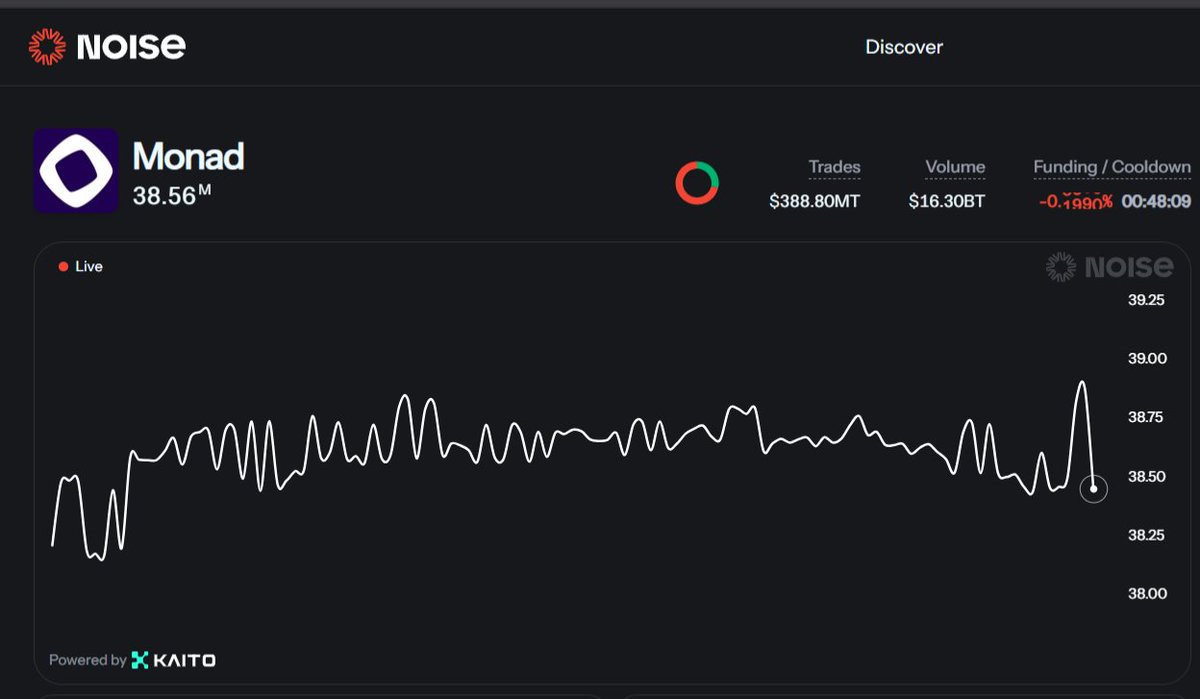
Task: Click the current price marker on chart
Action: 1094,489
